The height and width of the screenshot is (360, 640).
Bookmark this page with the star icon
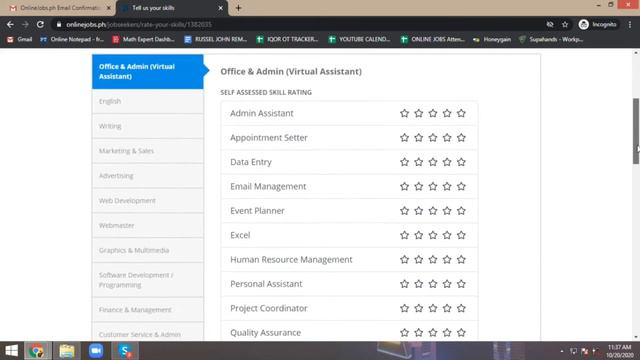coord(565,24)
